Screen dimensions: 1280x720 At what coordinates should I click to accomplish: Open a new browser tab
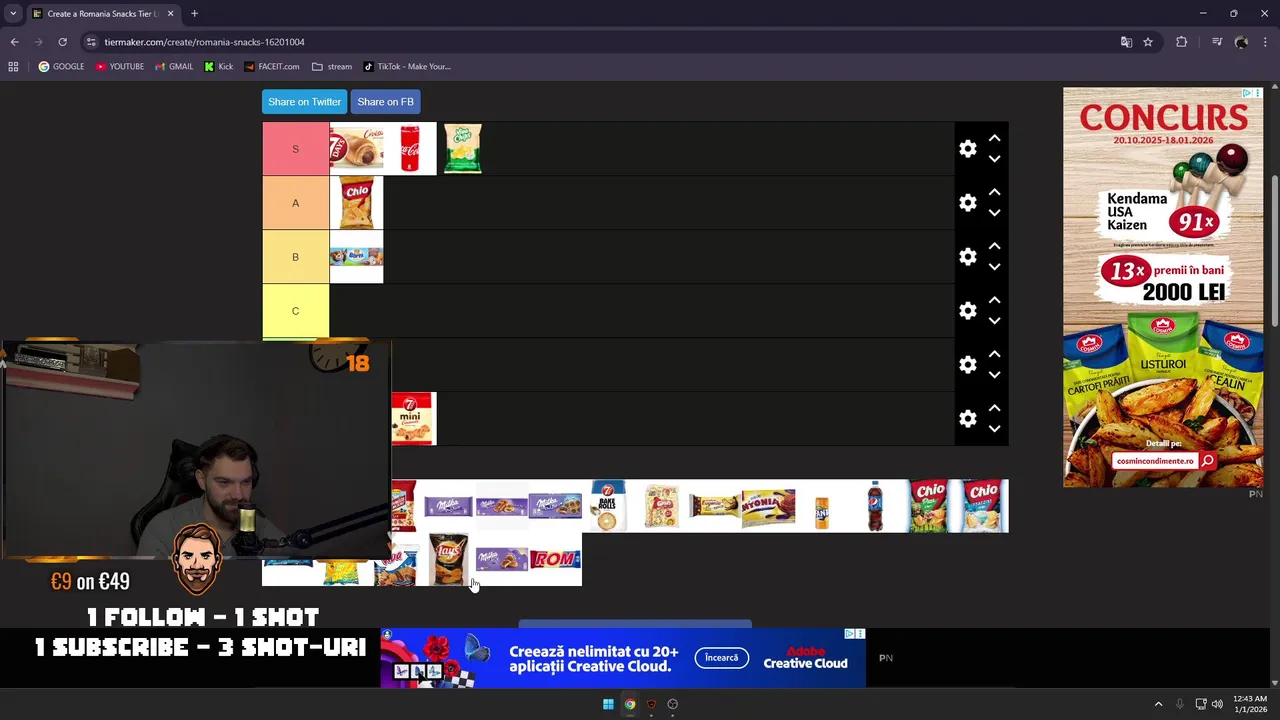point(194,13)
